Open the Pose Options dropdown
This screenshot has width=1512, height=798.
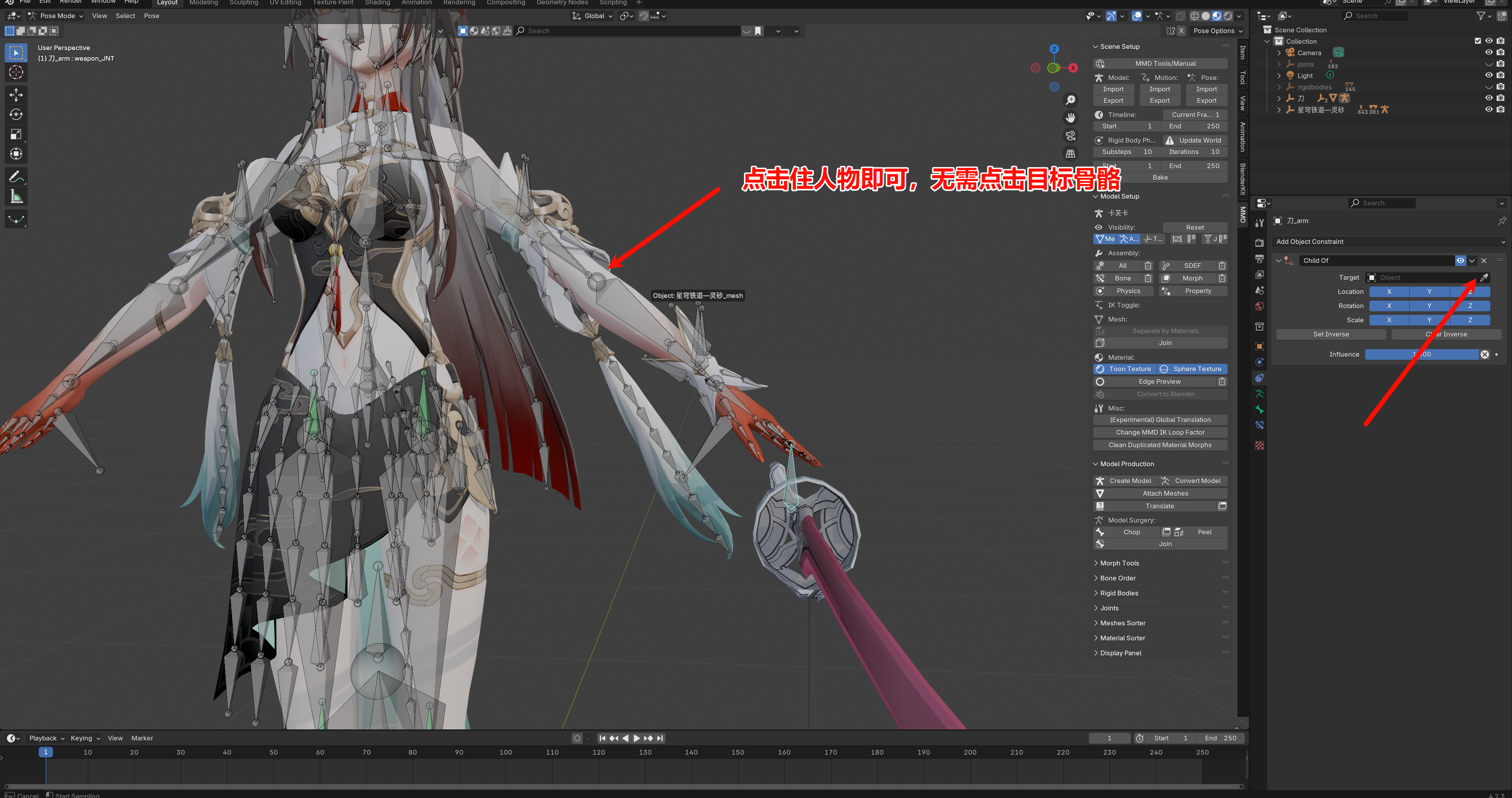click(1218, 31)
